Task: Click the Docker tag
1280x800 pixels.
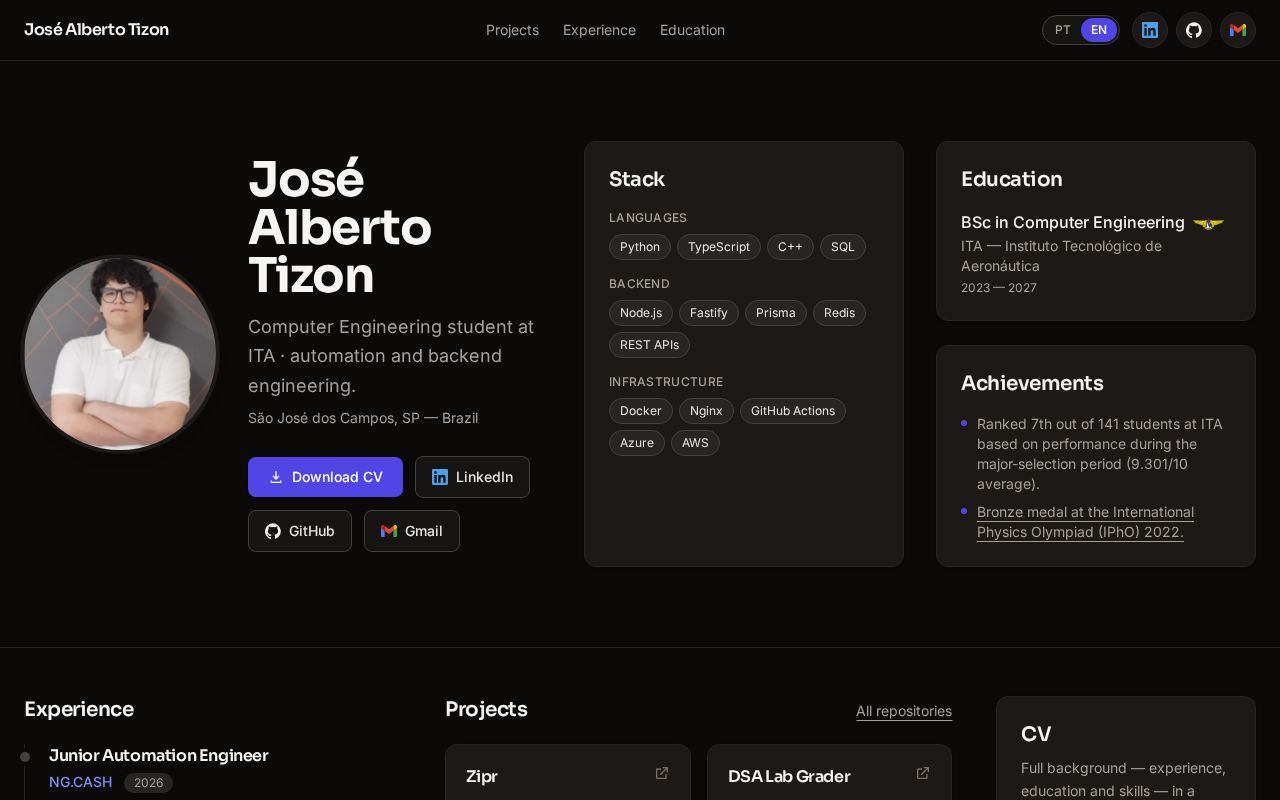Action: pos(641,411)
